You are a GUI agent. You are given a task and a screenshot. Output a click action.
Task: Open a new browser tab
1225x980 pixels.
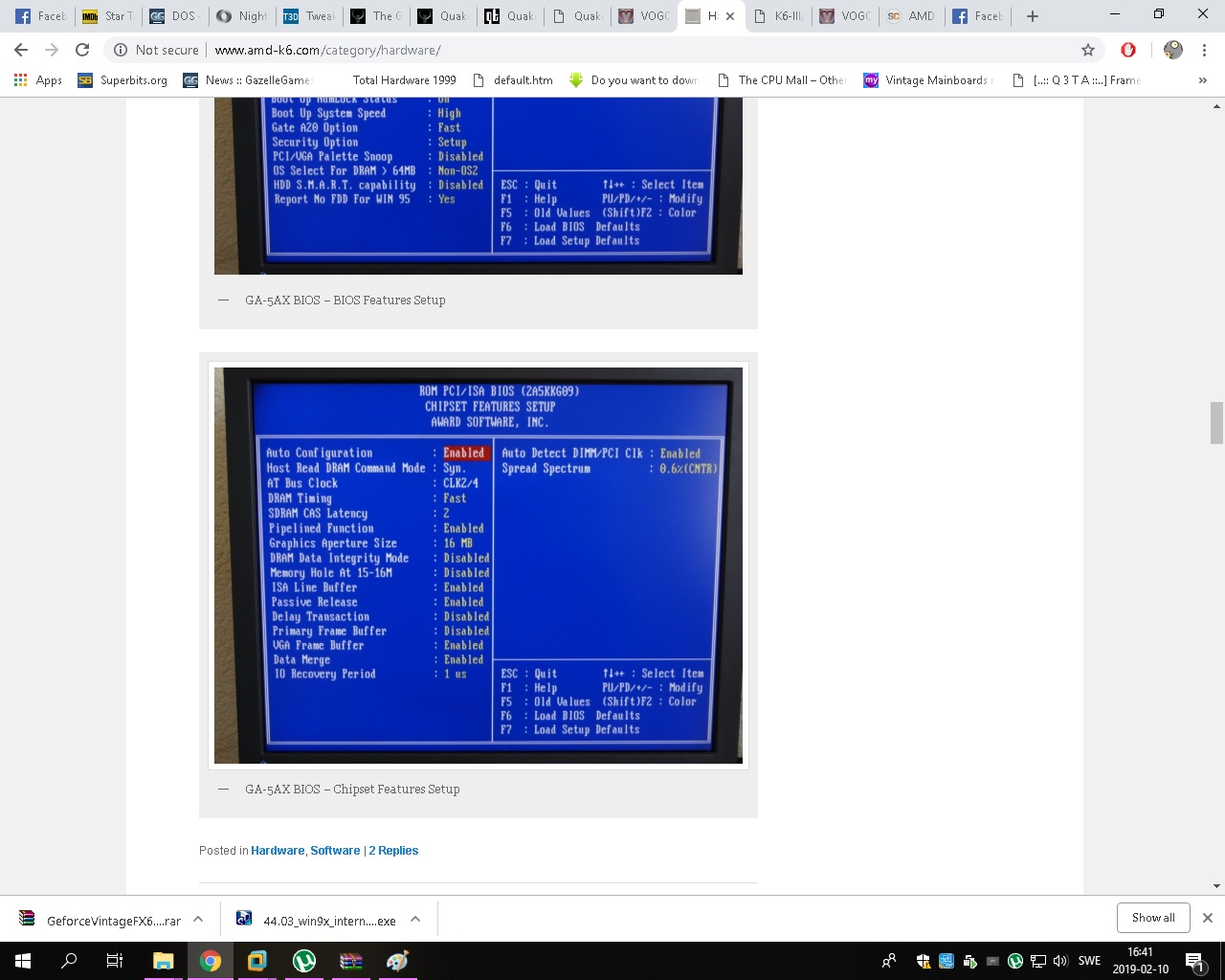click(1032, 16)
